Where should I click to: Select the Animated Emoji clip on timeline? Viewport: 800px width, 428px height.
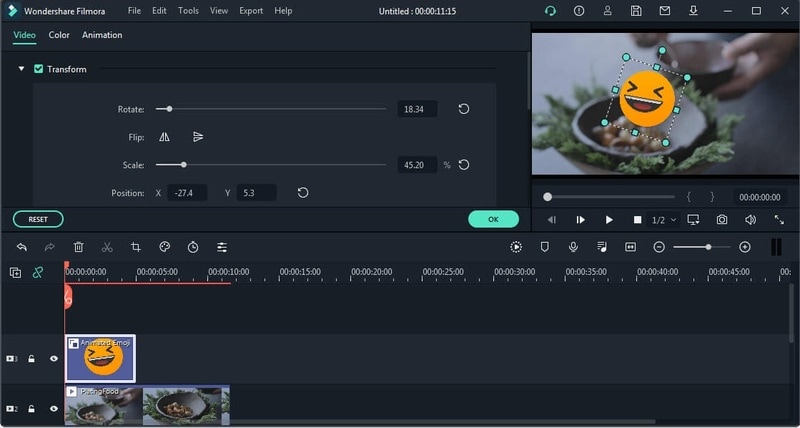click(101, 359)
